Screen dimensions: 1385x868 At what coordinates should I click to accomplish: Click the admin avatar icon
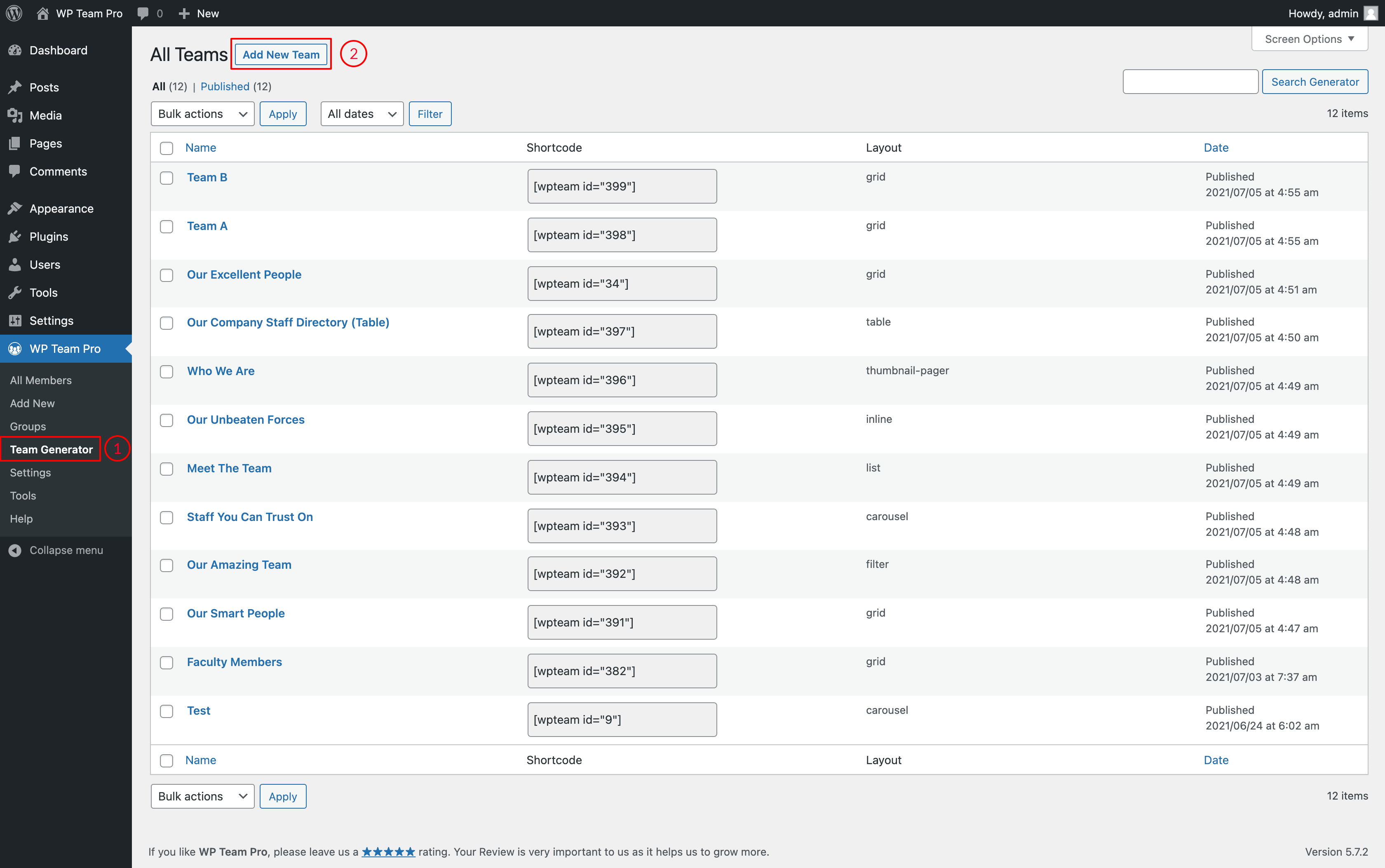[x=1371, y=13]
